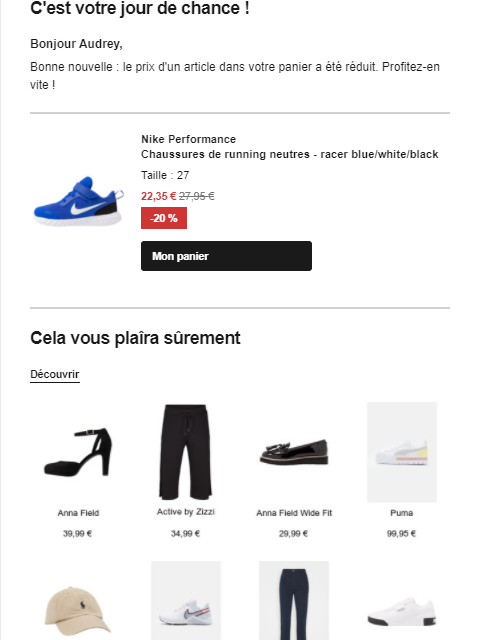Open the Mon panier button
This screenshot has height=640, width=480.
click(x=226, y=256)
